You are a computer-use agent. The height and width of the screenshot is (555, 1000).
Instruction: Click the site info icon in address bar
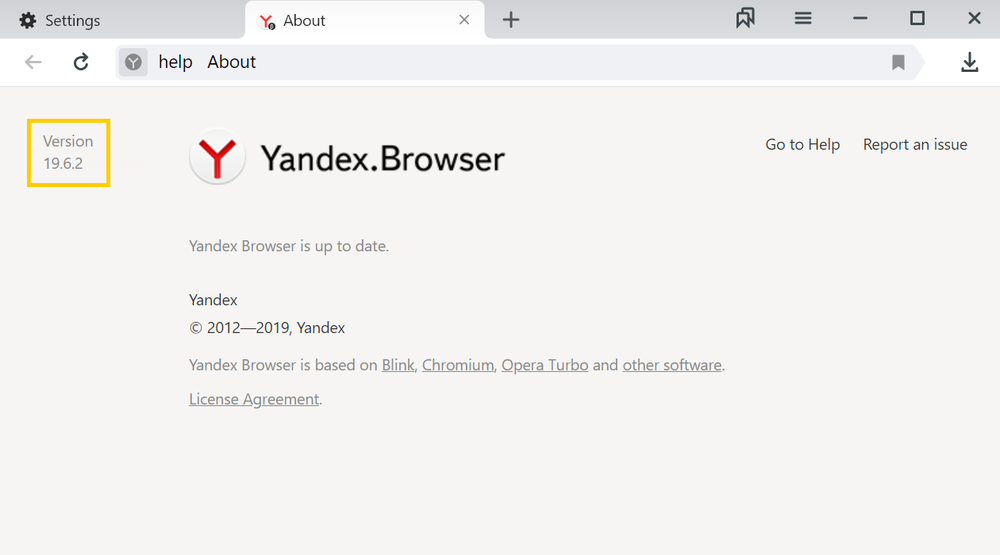(x=133, y=63)
